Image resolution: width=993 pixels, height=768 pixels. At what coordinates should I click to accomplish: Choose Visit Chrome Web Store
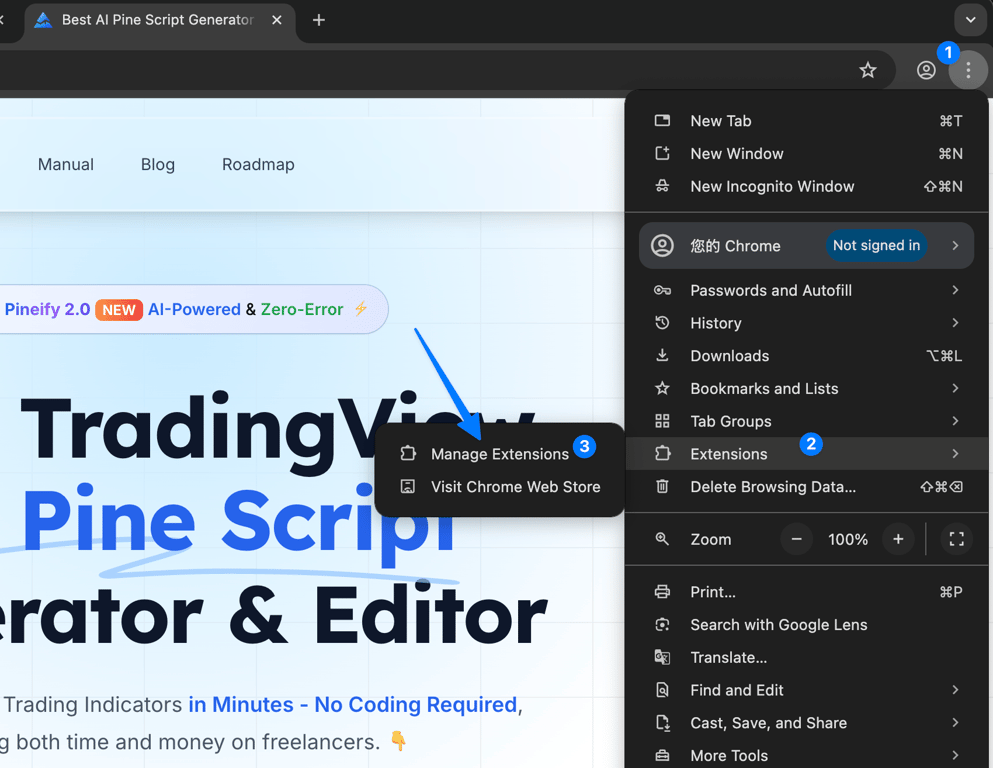coord(515,487)
